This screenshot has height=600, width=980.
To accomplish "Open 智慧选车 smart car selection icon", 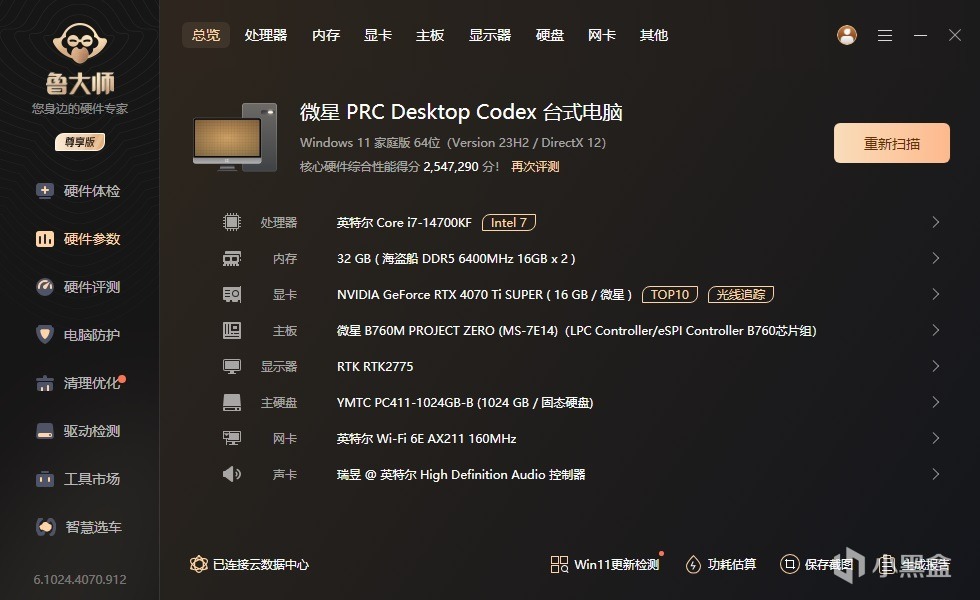I will pos(45,527).
